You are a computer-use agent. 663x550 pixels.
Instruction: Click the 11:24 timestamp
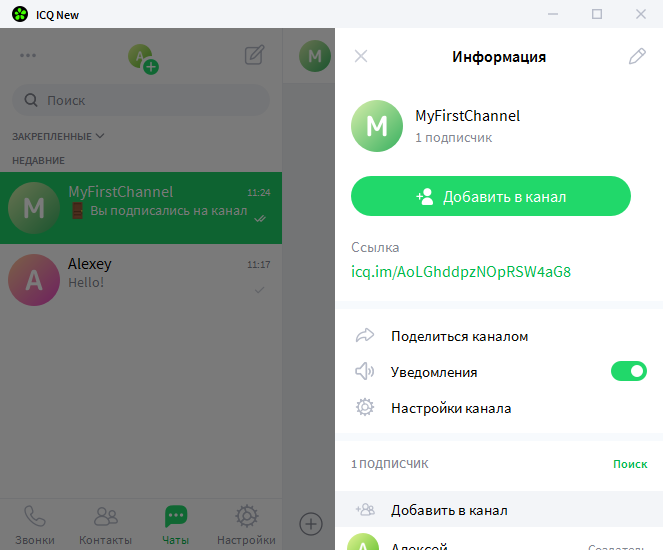click(259, 193)
